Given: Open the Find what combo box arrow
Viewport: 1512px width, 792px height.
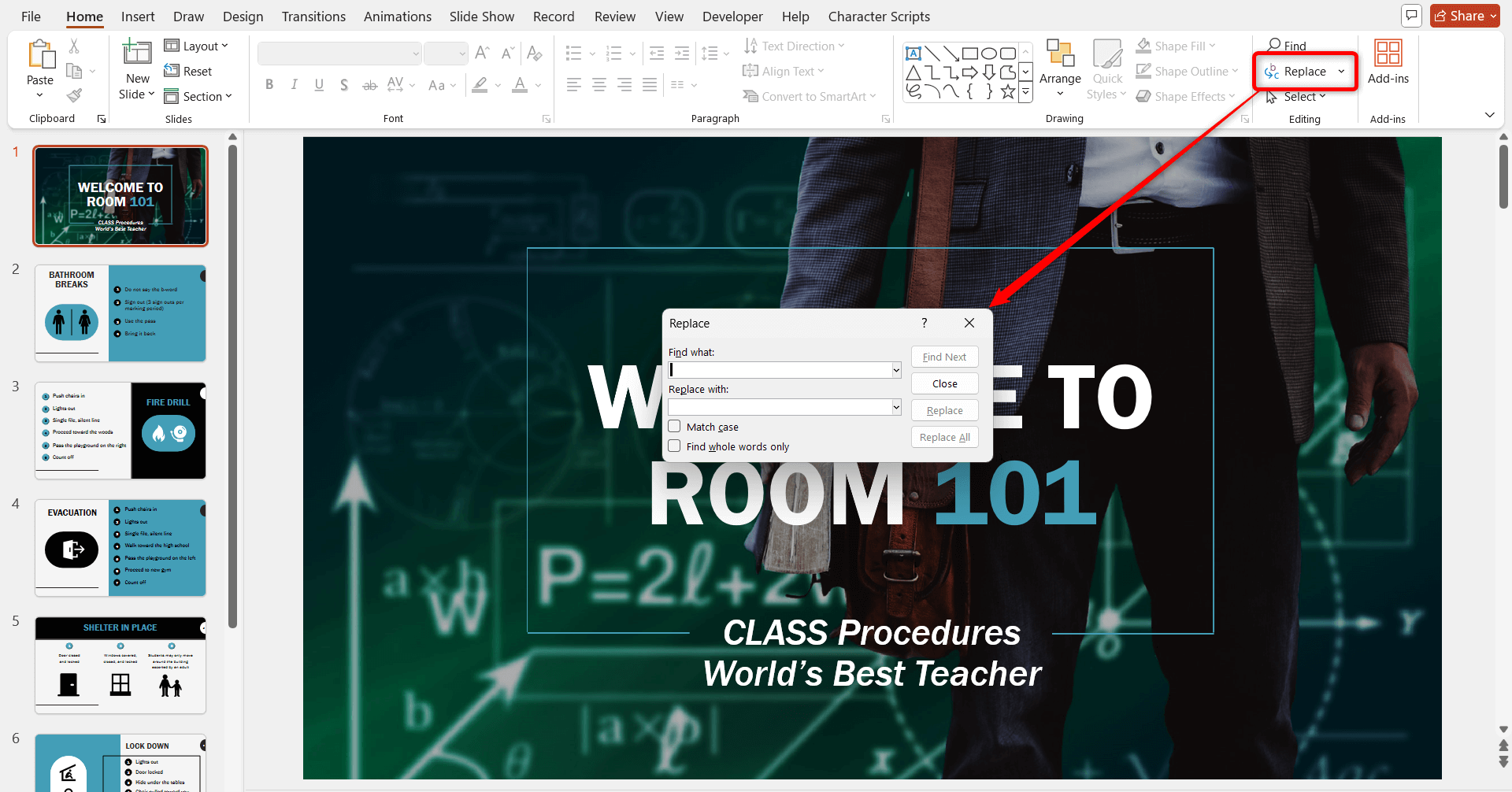Looking at the screenshot, I should 895,369.
